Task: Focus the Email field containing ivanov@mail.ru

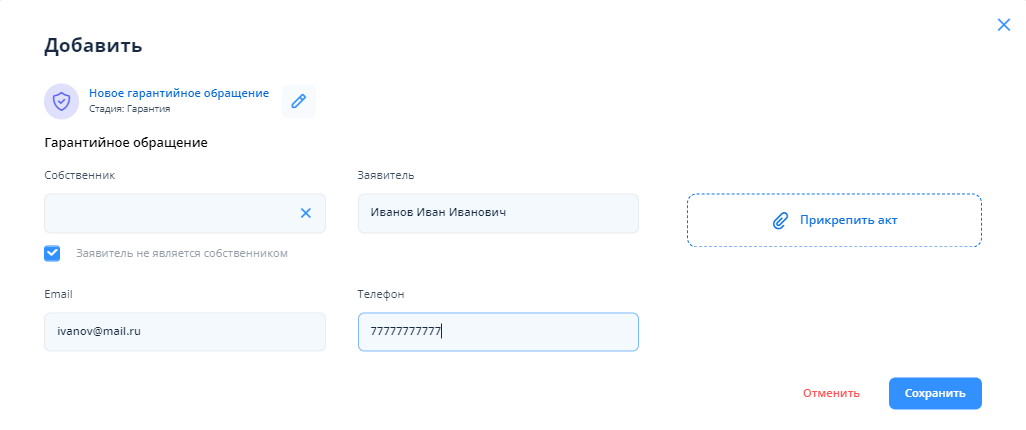Action: (x=185, y=332)
